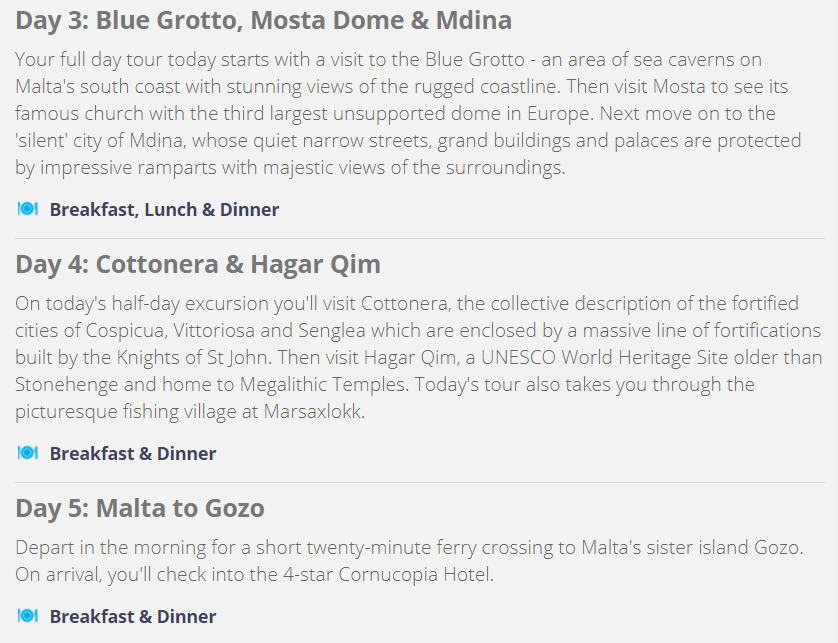Select the Day 4 Cottonera & Hagar Qim heading

click(198, 264)
